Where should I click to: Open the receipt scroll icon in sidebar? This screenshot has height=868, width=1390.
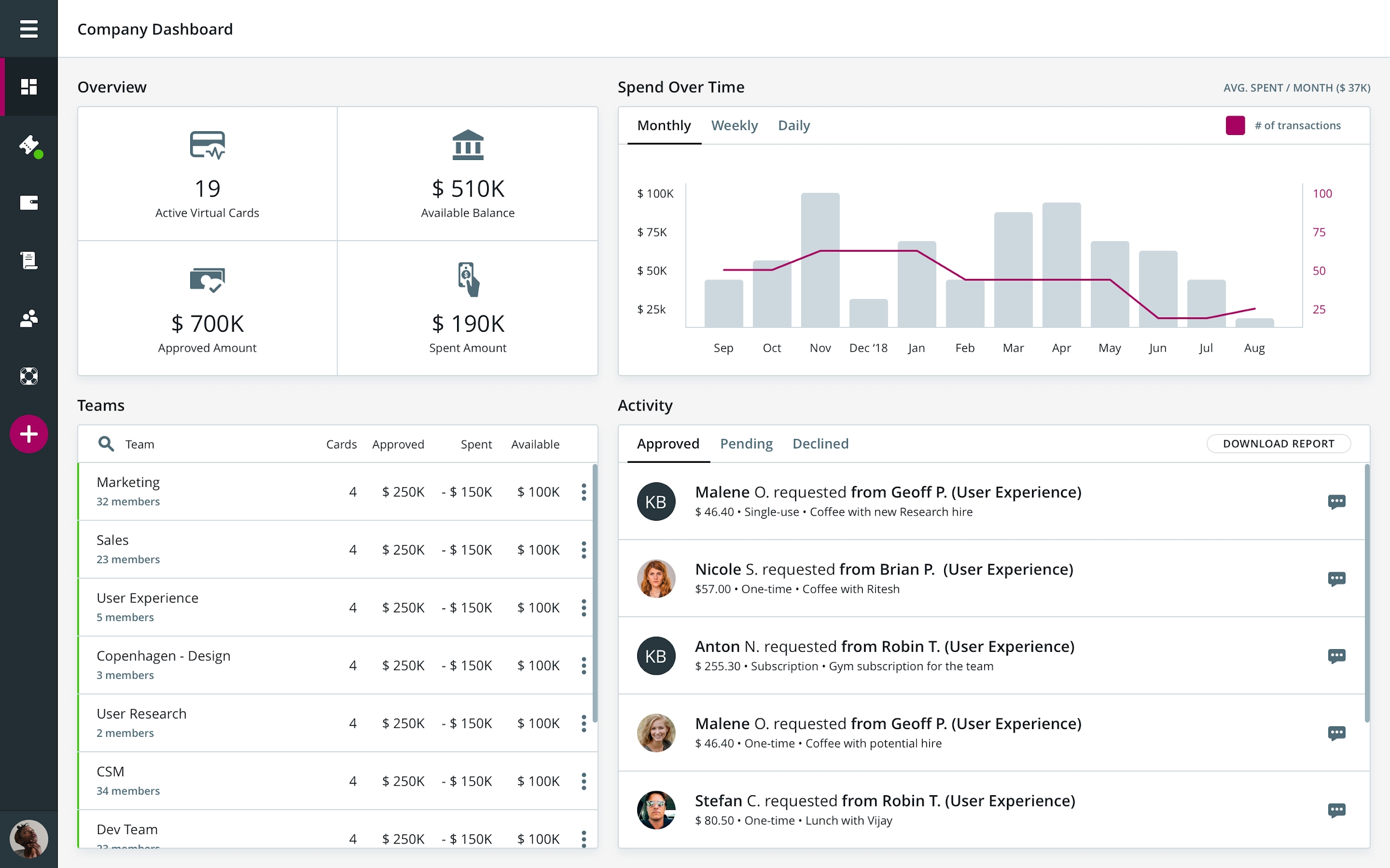point(29,261)
